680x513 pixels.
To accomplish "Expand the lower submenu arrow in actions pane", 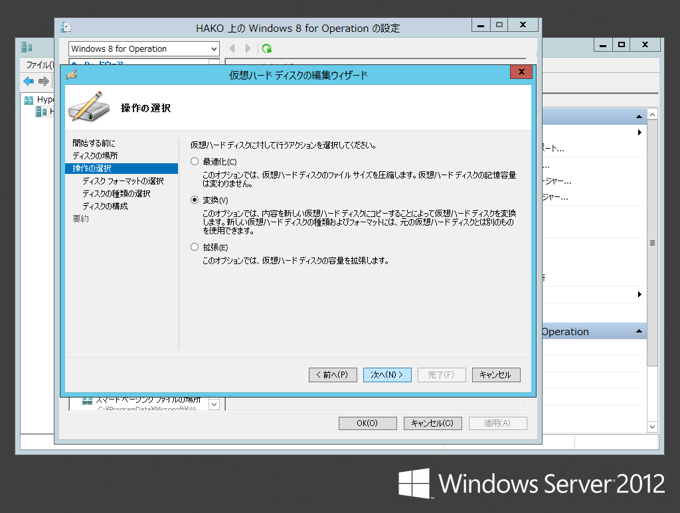I will tap(640, 294).
